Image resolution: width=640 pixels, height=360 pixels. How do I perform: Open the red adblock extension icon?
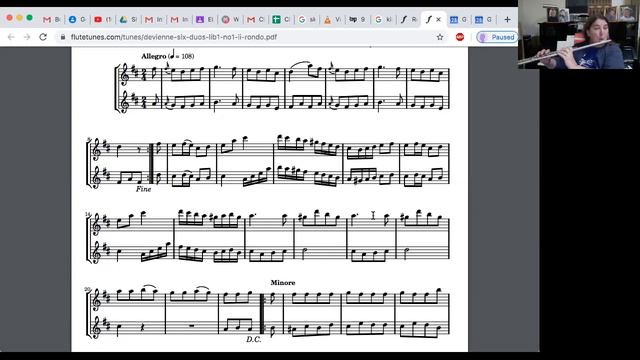click(x=460, y=37)
